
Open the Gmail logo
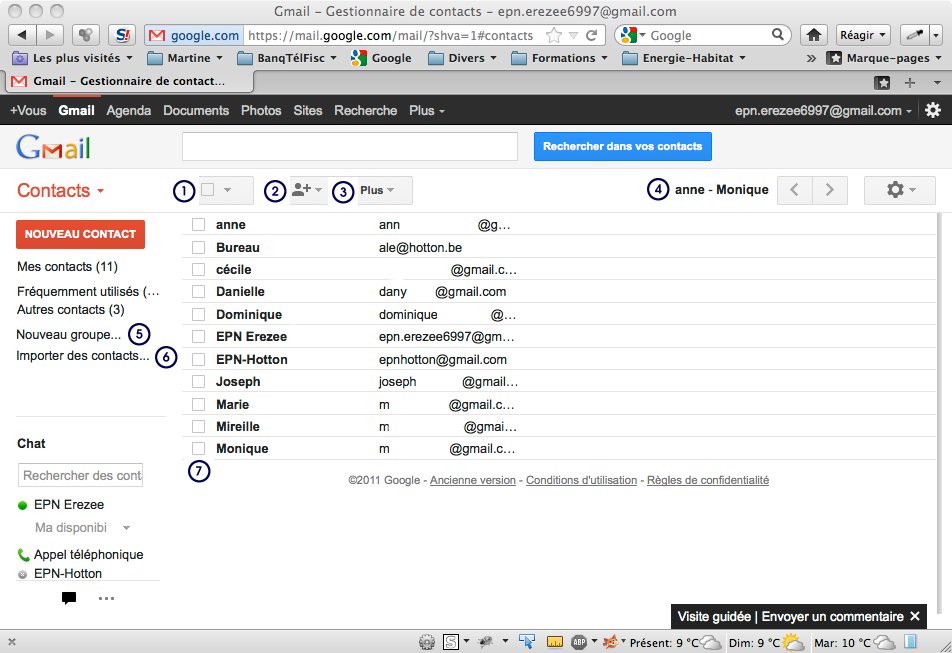(53, 147)
